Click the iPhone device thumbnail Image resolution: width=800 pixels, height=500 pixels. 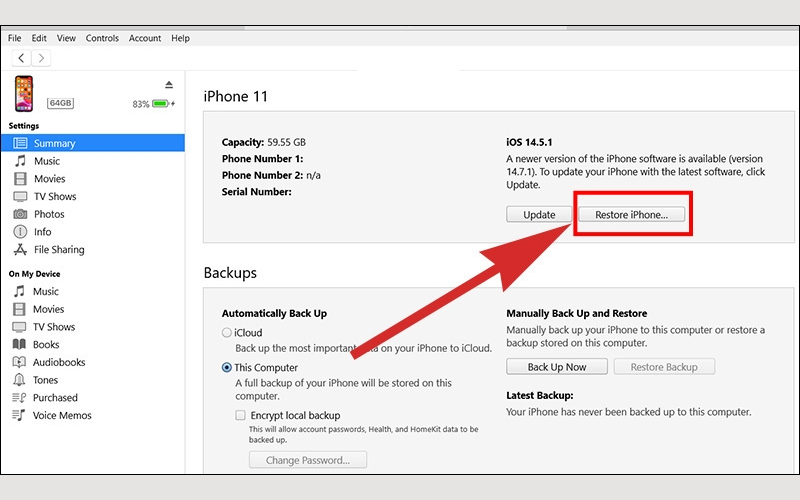(x=23, y=94)
